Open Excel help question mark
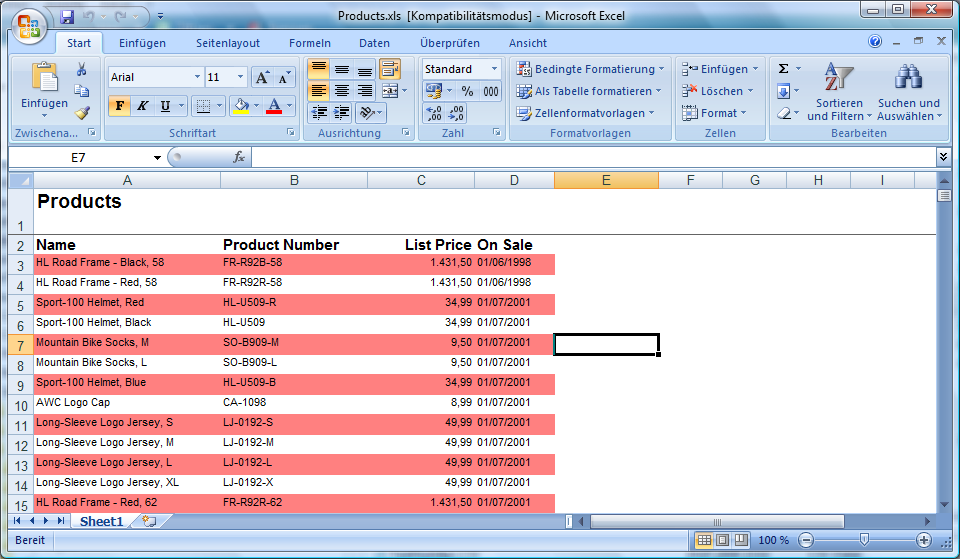960x559 pixels. [x=875, y=41]
